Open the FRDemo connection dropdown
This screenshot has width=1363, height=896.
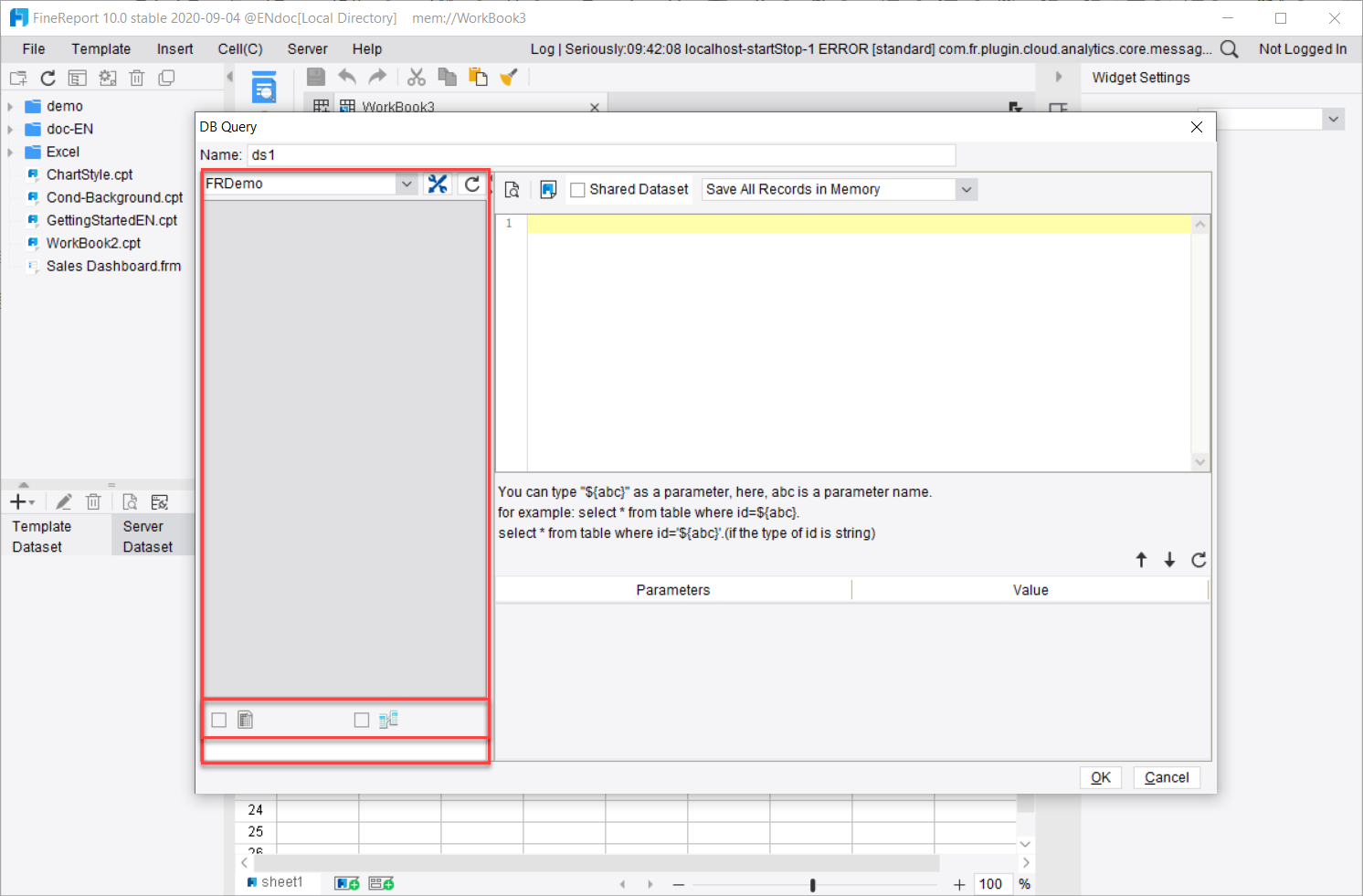[x=407, y=184]
